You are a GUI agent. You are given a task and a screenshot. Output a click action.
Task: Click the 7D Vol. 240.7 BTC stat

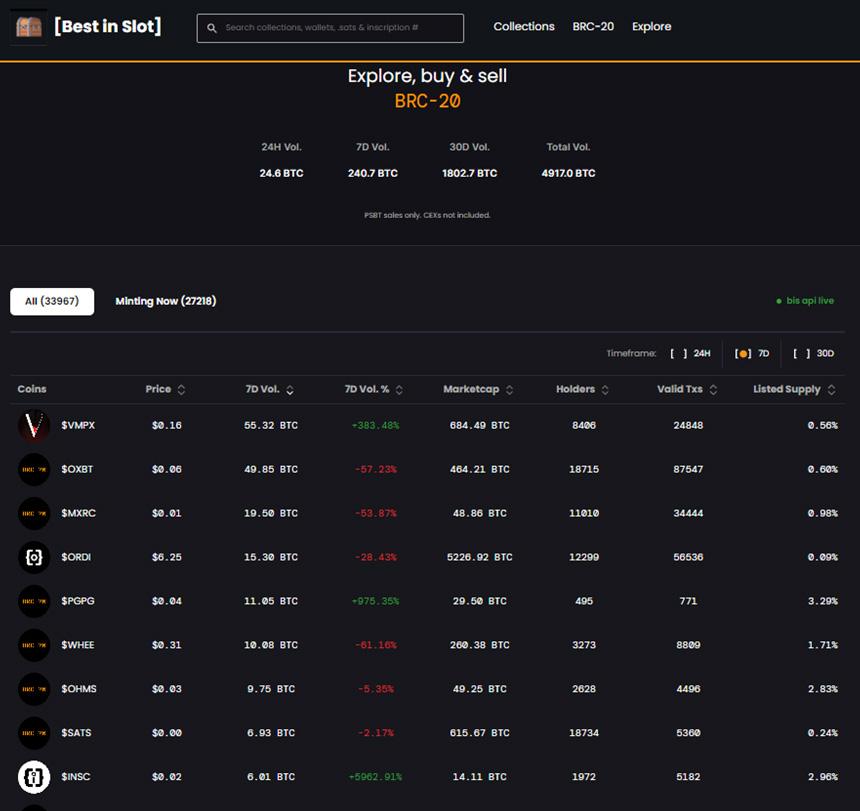(x=373, y=160)
